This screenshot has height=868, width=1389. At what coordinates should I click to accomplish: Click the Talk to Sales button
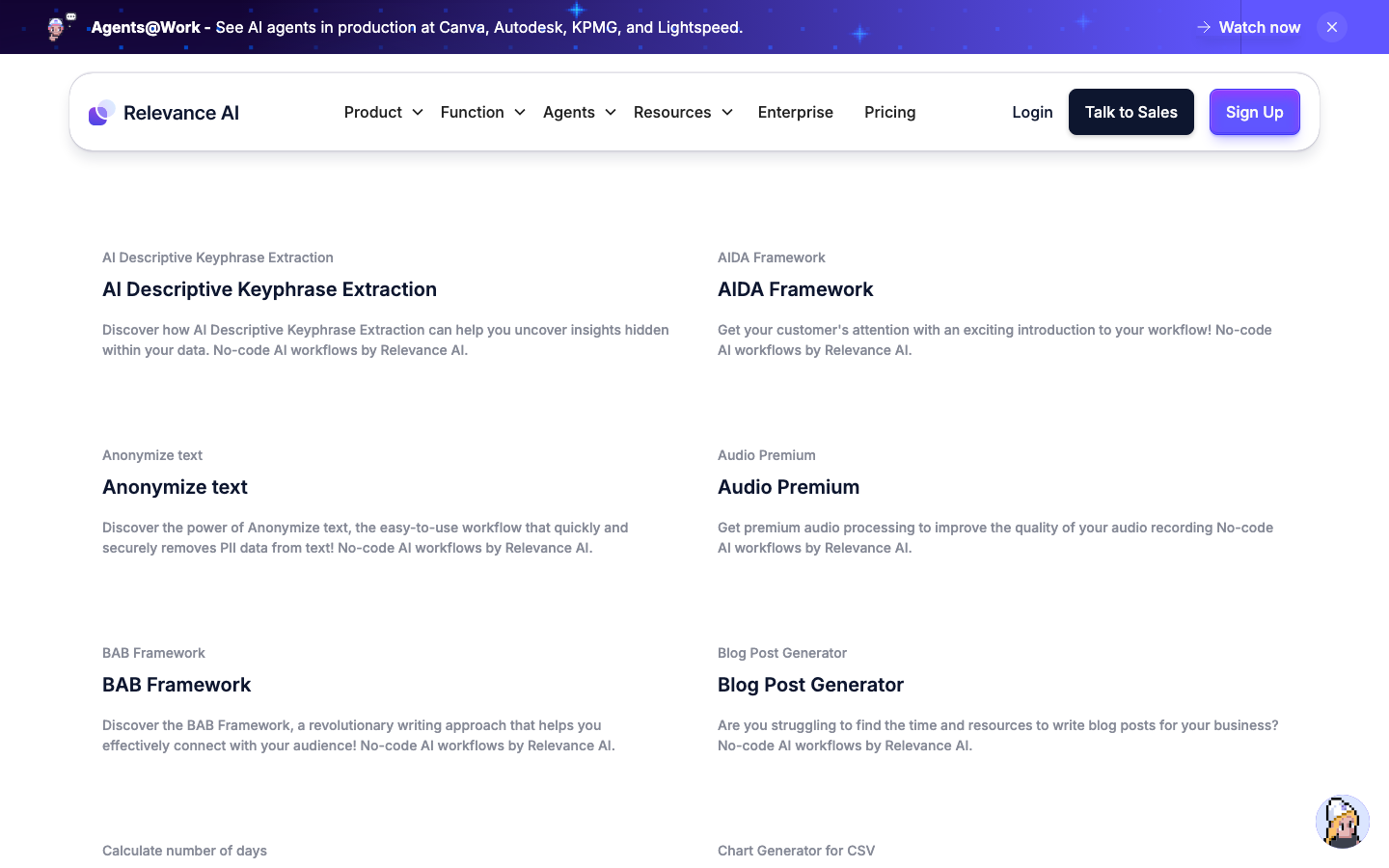(1130, 112)
